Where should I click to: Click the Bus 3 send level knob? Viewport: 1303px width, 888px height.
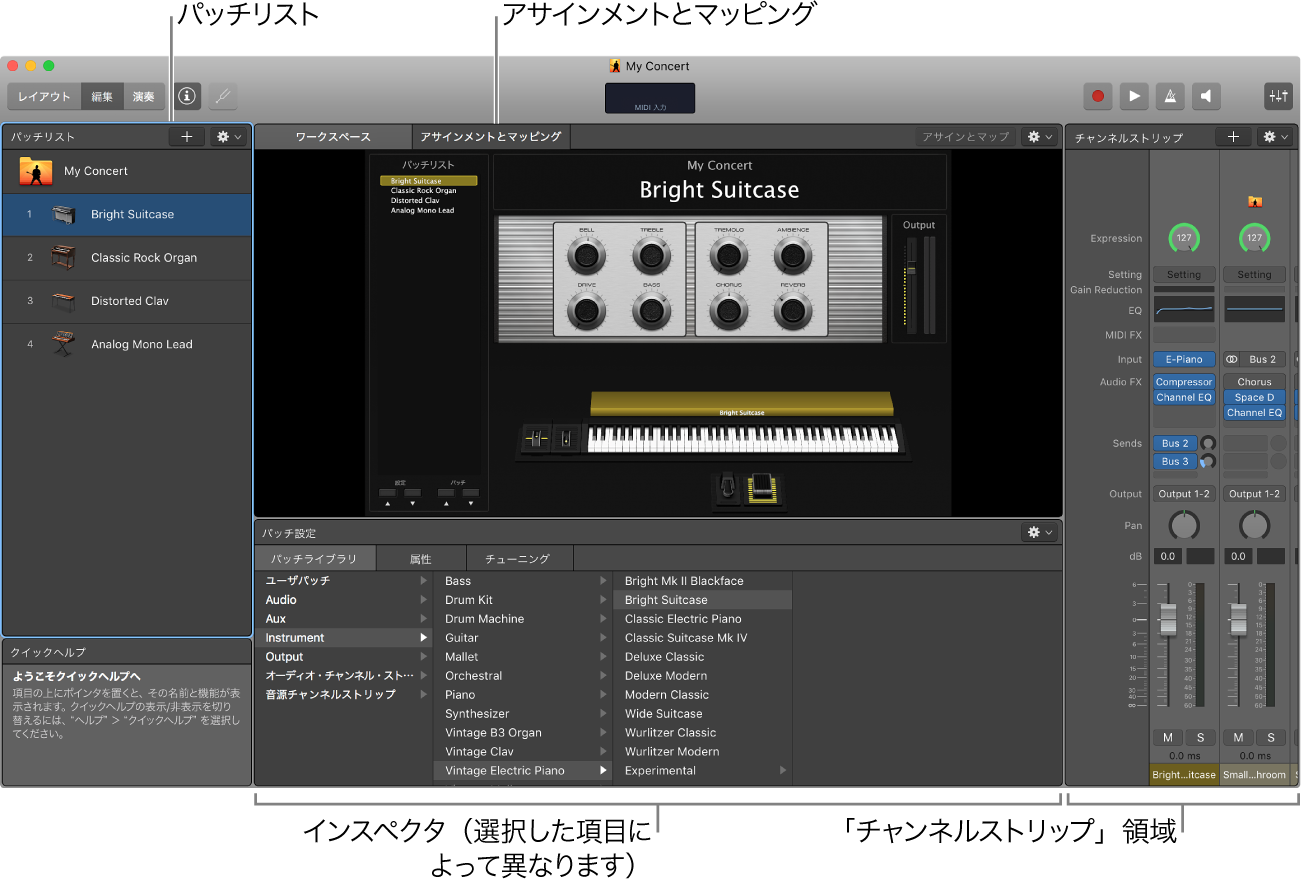1208,461
